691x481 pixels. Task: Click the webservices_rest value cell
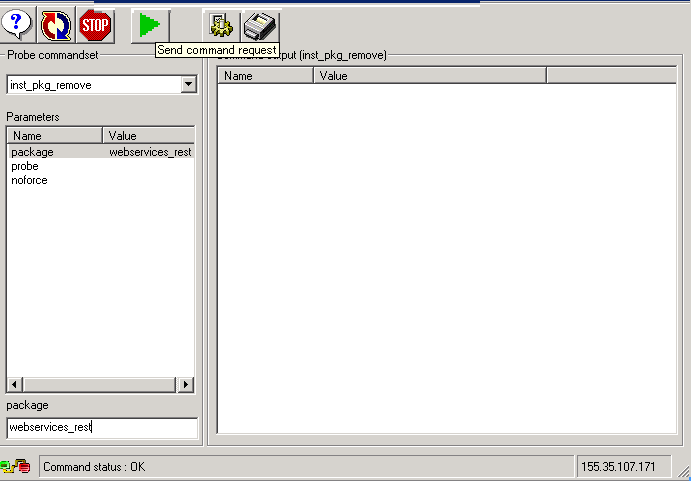[x=150, y=152]
